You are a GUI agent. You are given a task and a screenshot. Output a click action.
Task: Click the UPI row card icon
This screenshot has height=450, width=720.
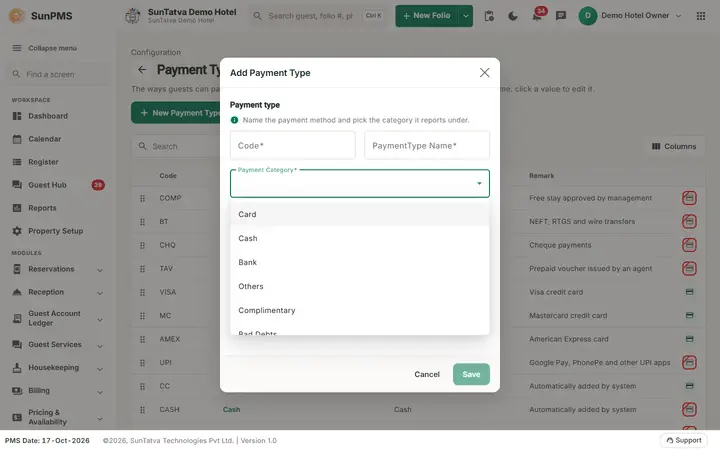click(x=689, y=362)
